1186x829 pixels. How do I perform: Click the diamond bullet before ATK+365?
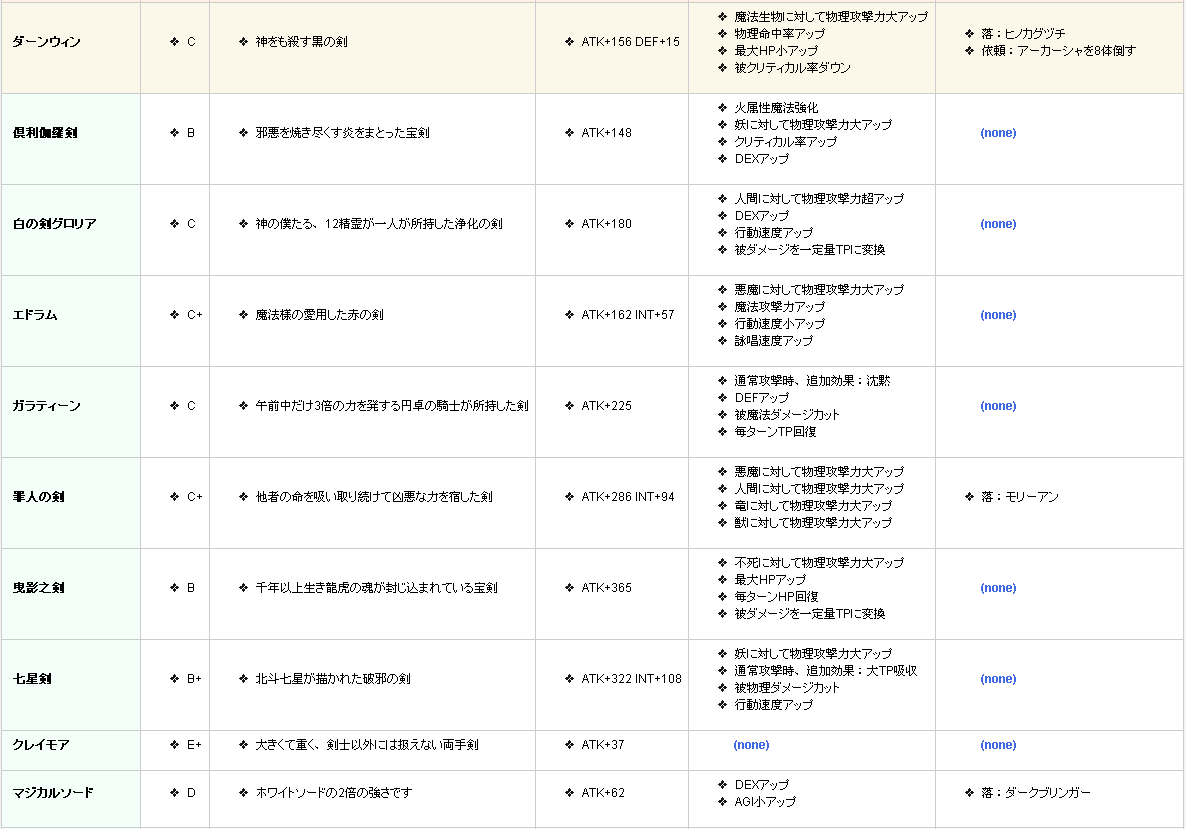point(569,588)
